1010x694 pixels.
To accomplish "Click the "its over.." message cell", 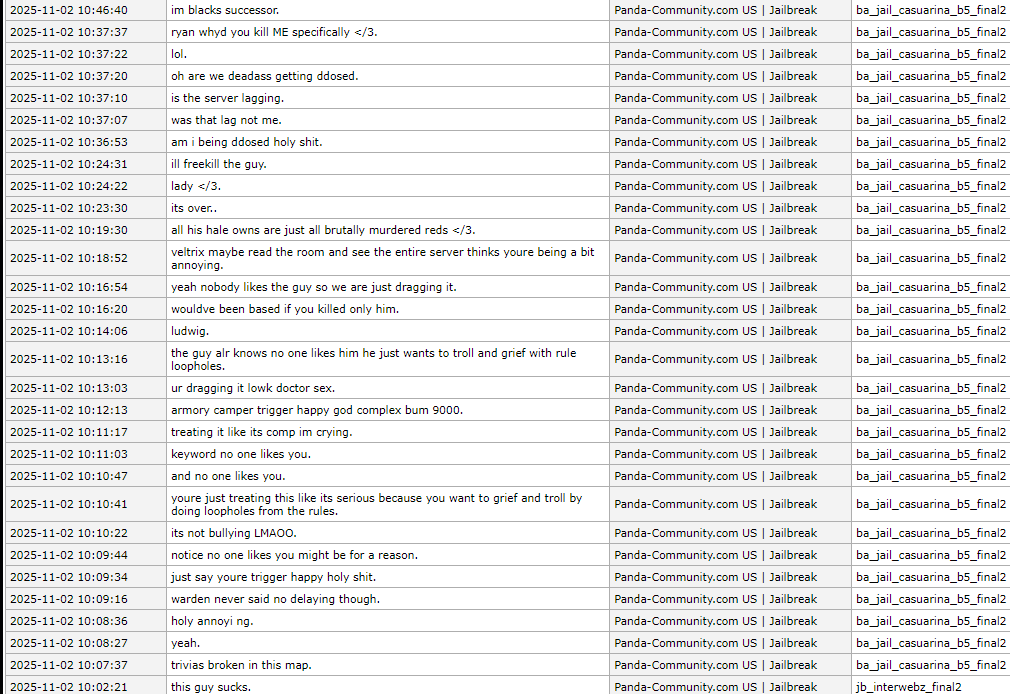I will click(x=194, y=208).
